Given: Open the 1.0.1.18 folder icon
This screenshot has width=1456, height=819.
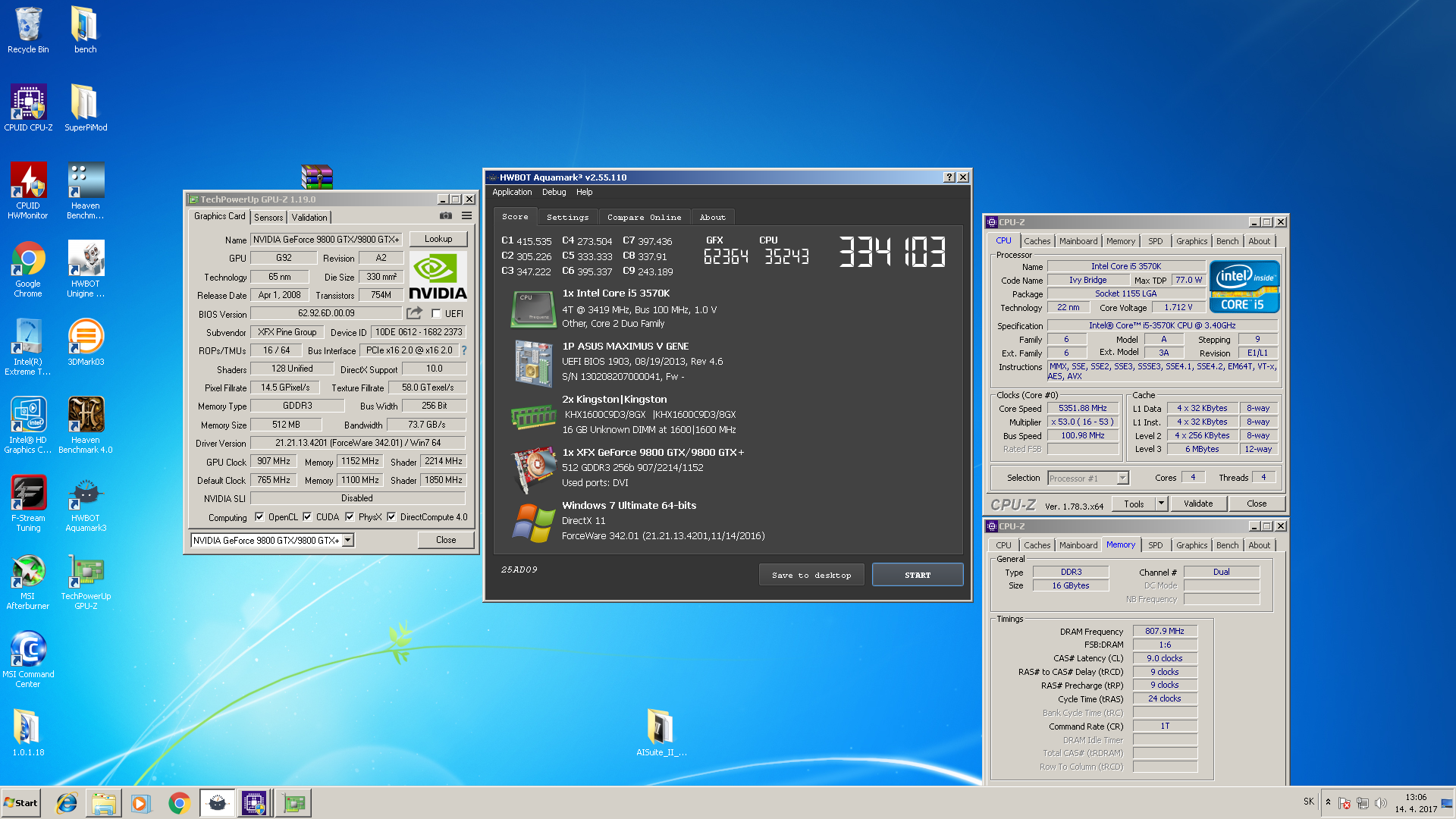Looking at the screenshot, I should click(28, 733).
